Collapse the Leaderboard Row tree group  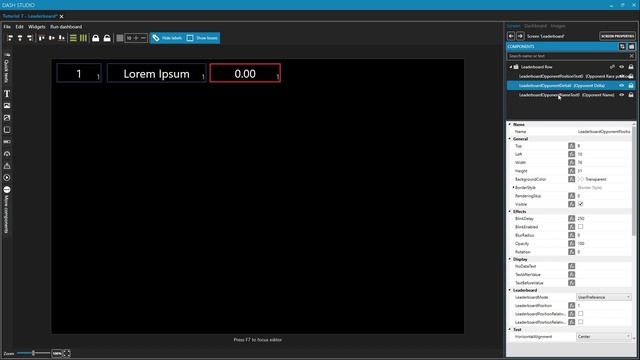point(510,67)
